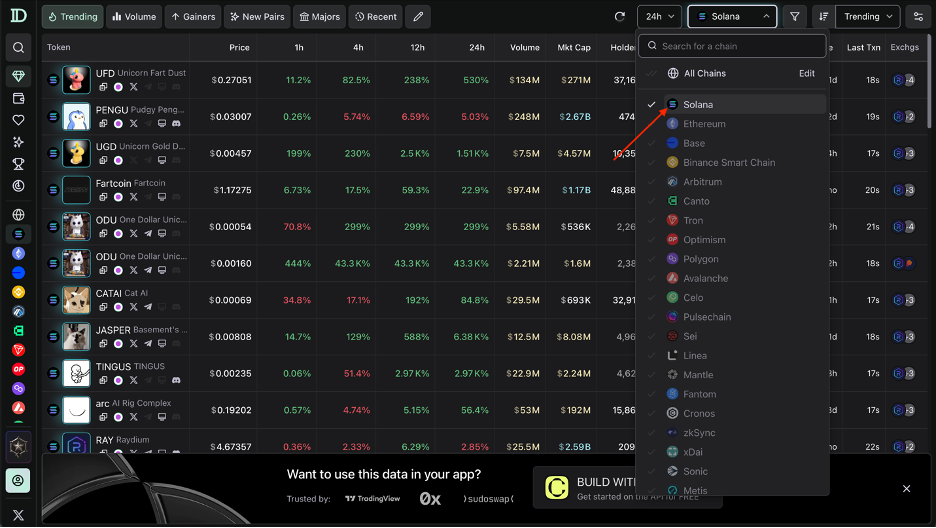This screenshot has height=528, width=936.
Task: Toggle the sort direction icon beside Trending
Action: pos(824,17)
